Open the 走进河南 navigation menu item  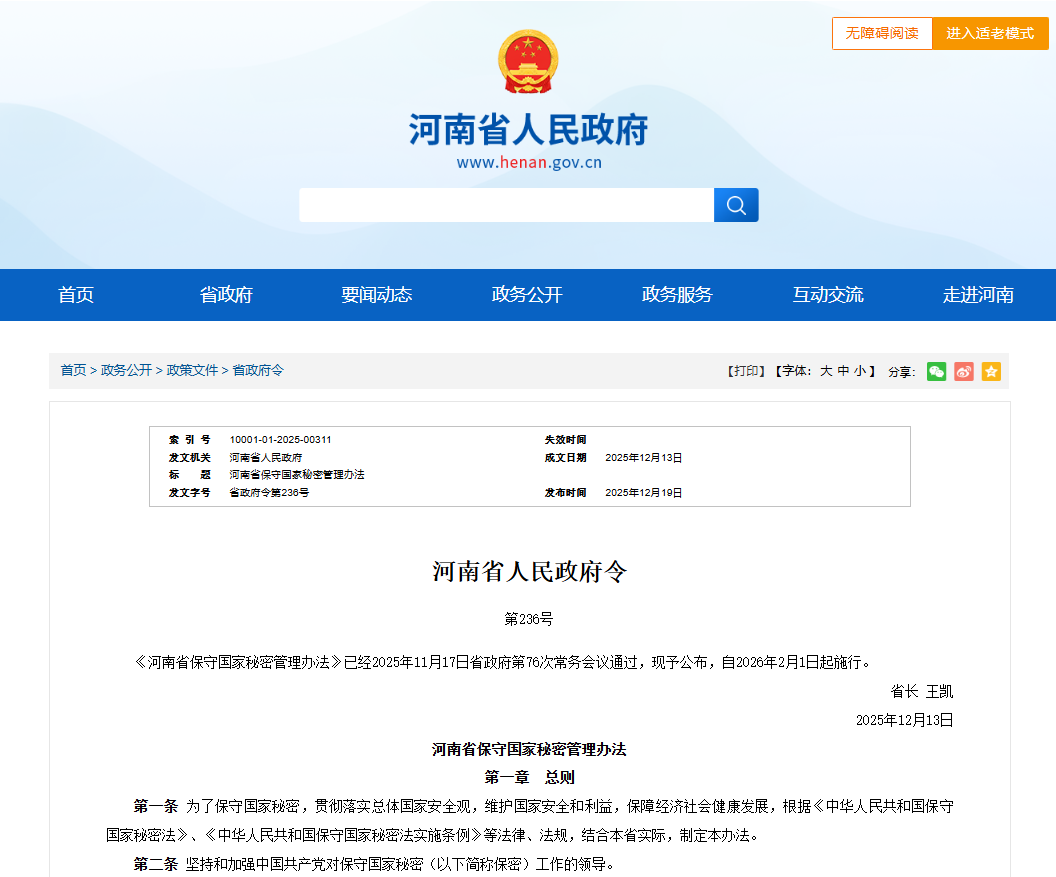tap(977, 295)
